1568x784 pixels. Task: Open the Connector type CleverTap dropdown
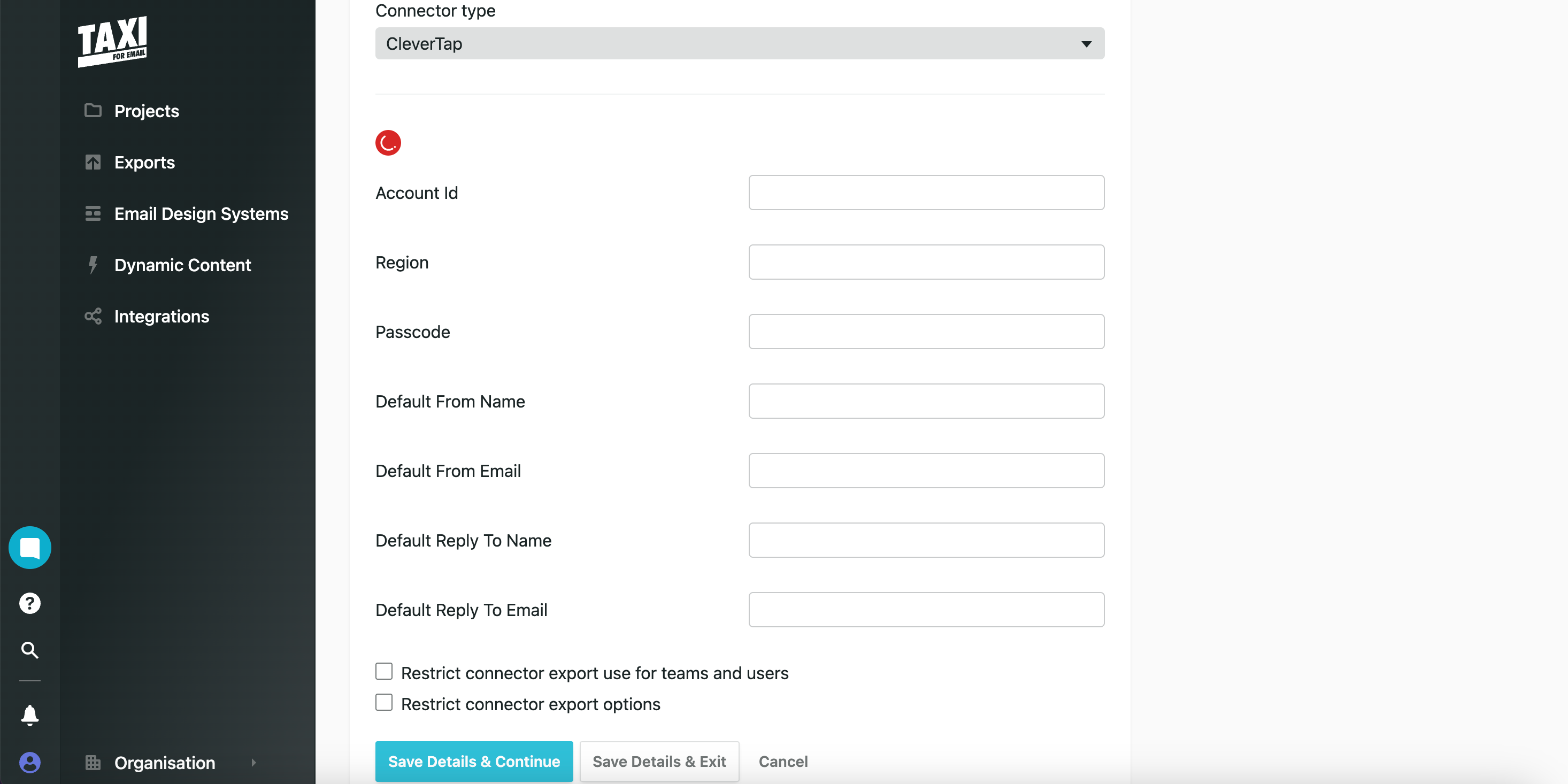[x=740, y=43]
